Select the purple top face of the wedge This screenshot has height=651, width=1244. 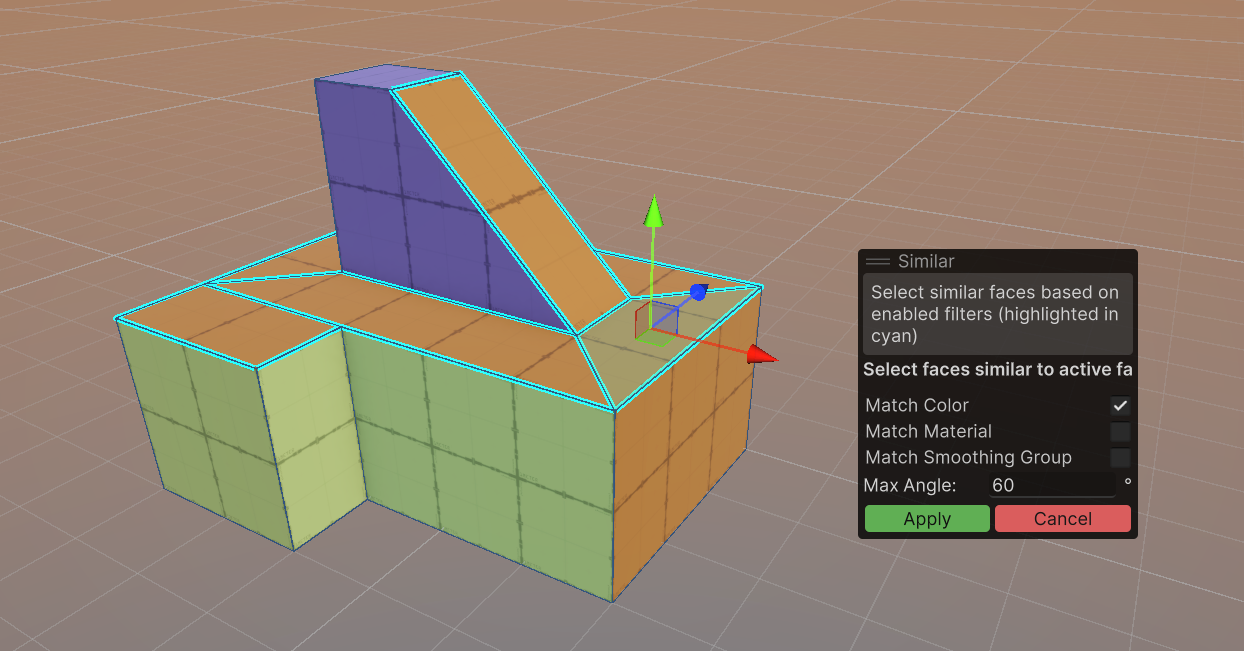coord(385,77)
